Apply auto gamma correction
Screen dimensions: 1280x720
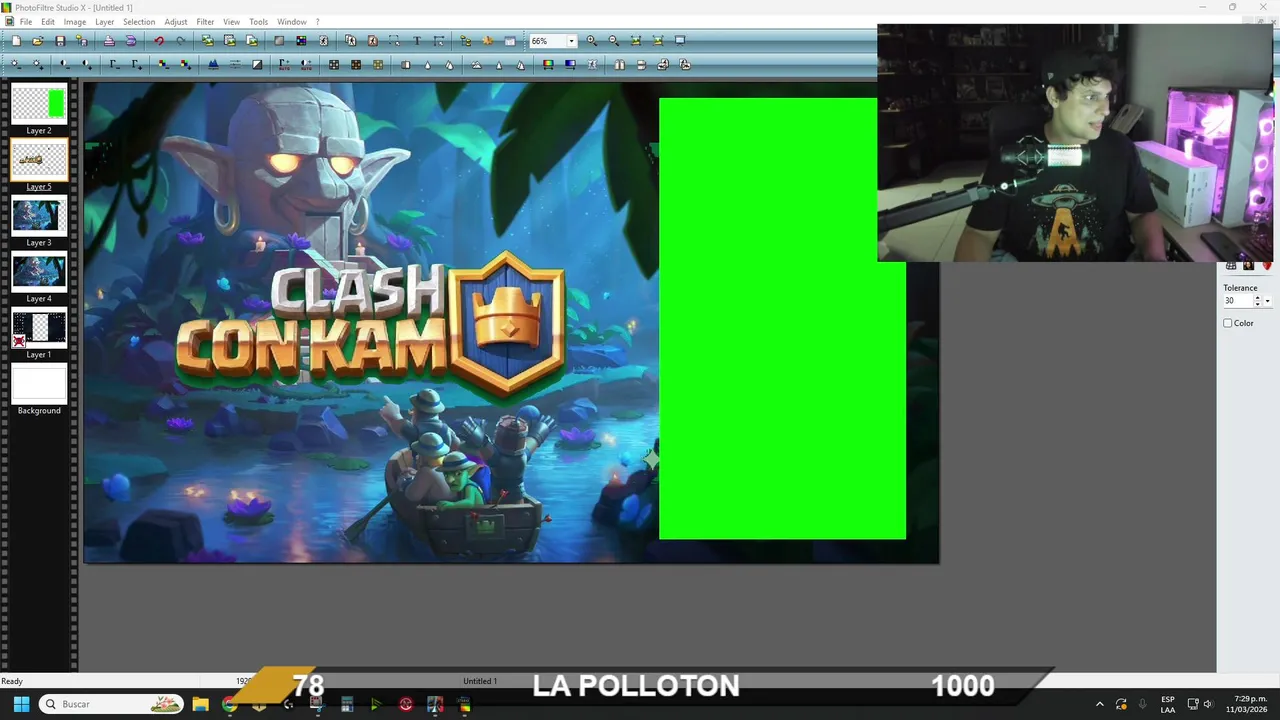[x=283, y=64]
